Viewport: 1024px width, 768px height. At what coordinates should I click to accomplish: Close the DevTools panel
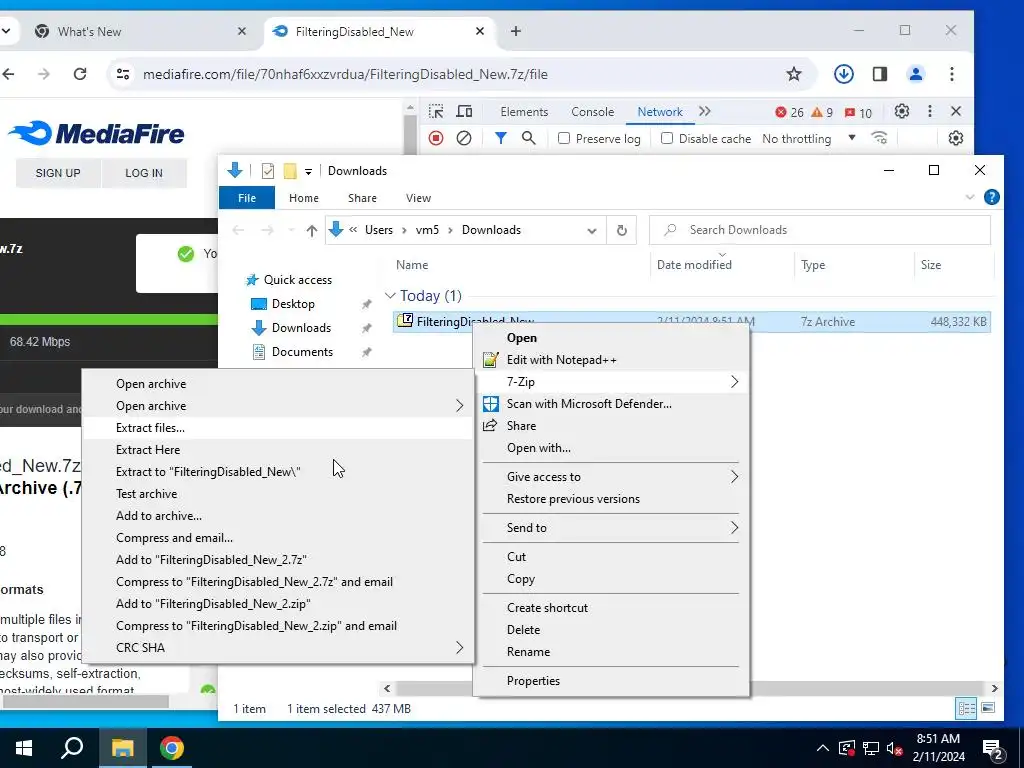pos(955,111)
